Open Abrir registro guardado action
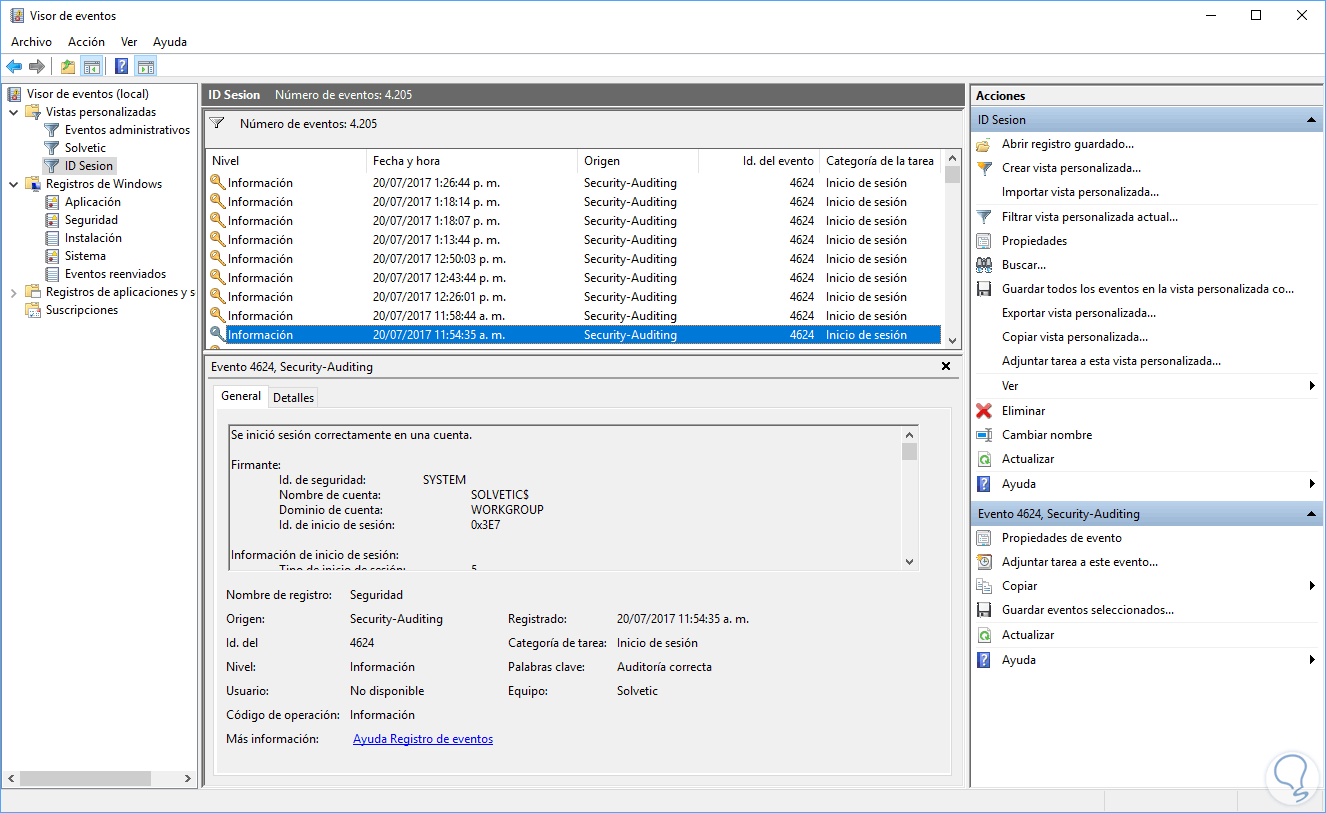Screen dimensions: 1326x813 [x=1068, y=144]
